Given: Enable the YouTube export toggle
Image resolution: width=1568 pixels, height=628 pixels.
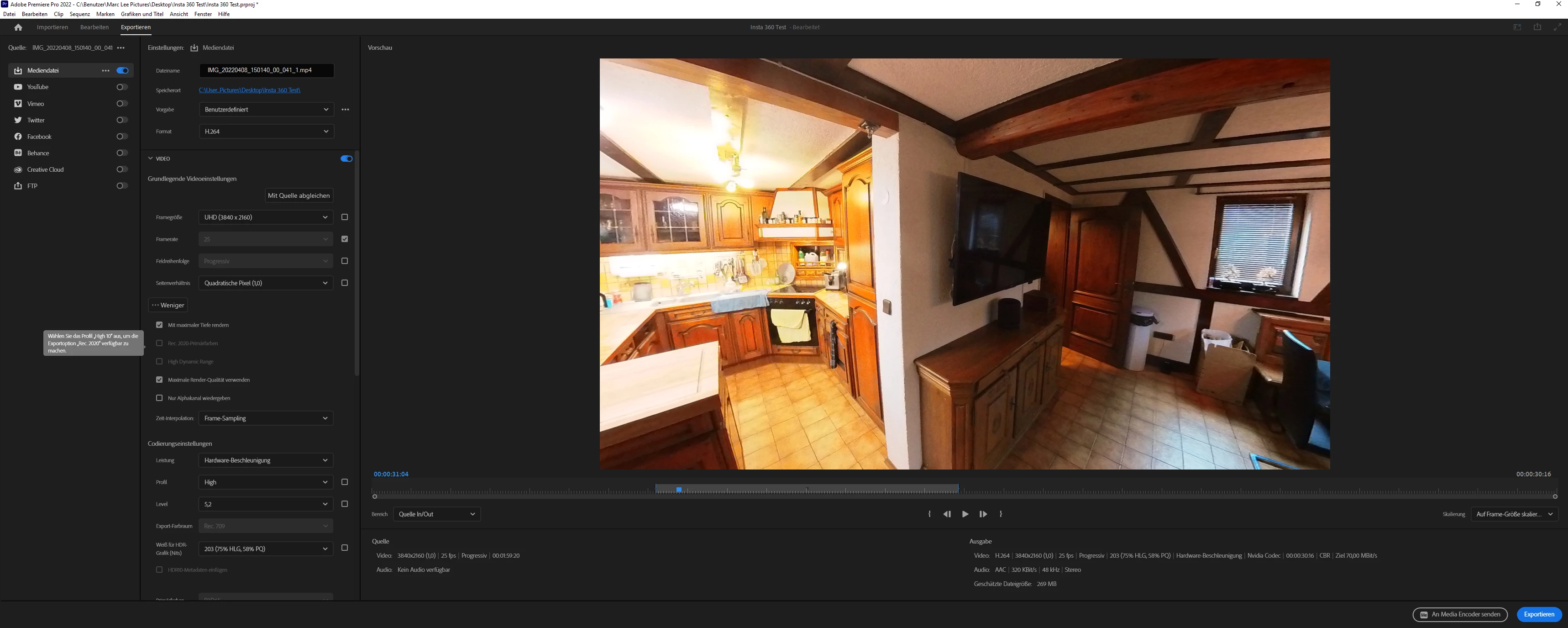Looking at the screenshot, I should tap(122, 87).
